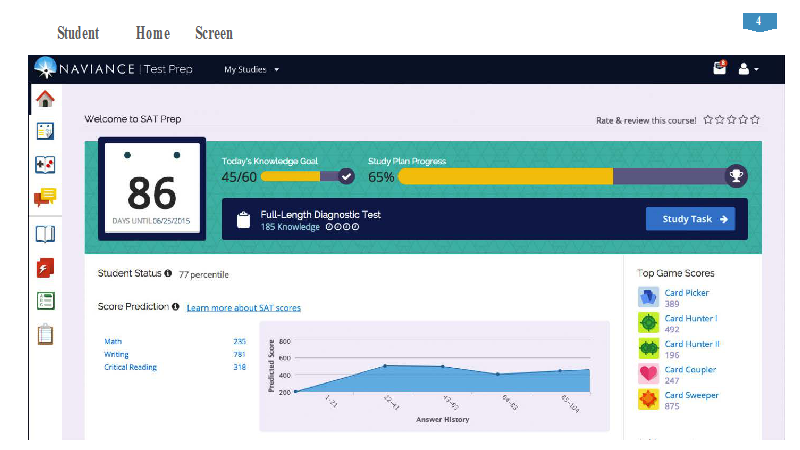This screenshot has height=450, width=800.
Task: Click the Card Sweeper game icon
Action: coord(648,399)
